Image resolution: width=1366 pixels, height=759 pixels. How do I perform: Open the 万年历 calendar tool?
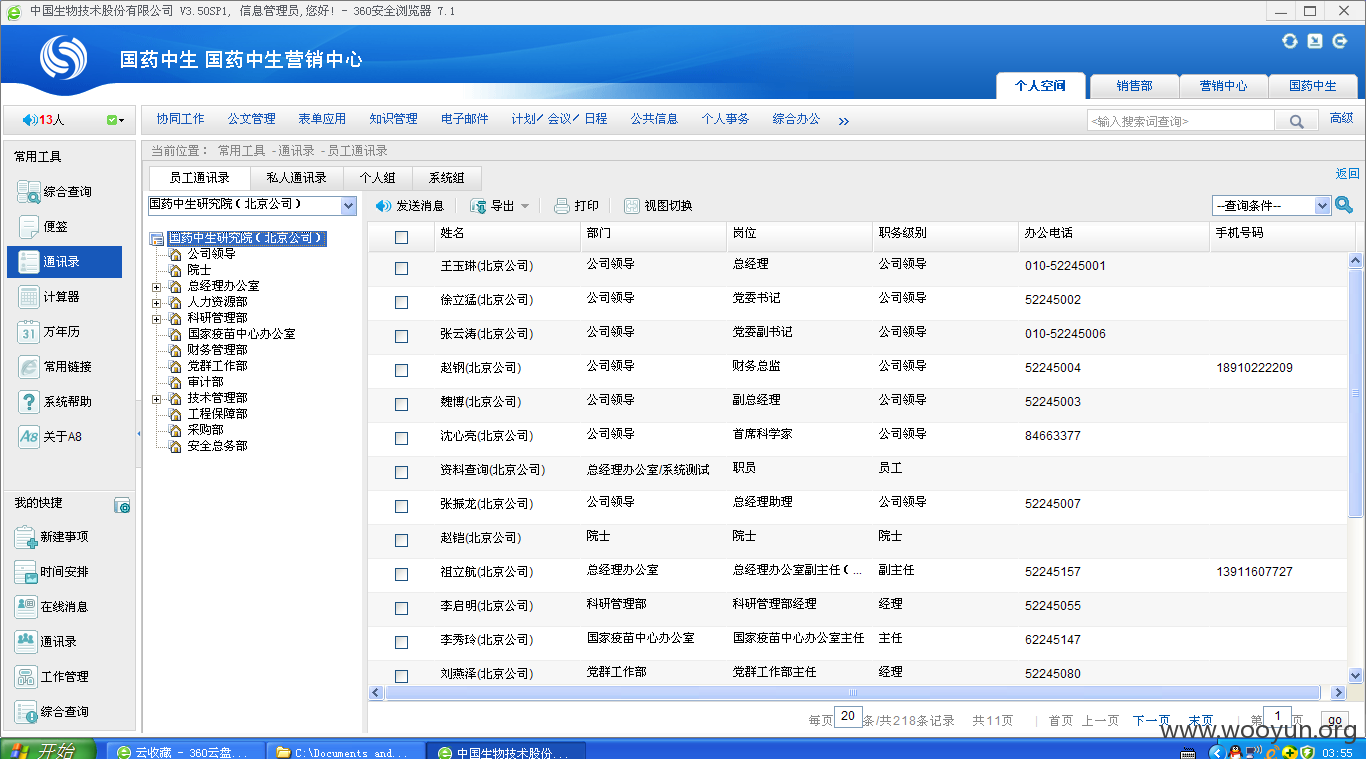tap(48, 332)
